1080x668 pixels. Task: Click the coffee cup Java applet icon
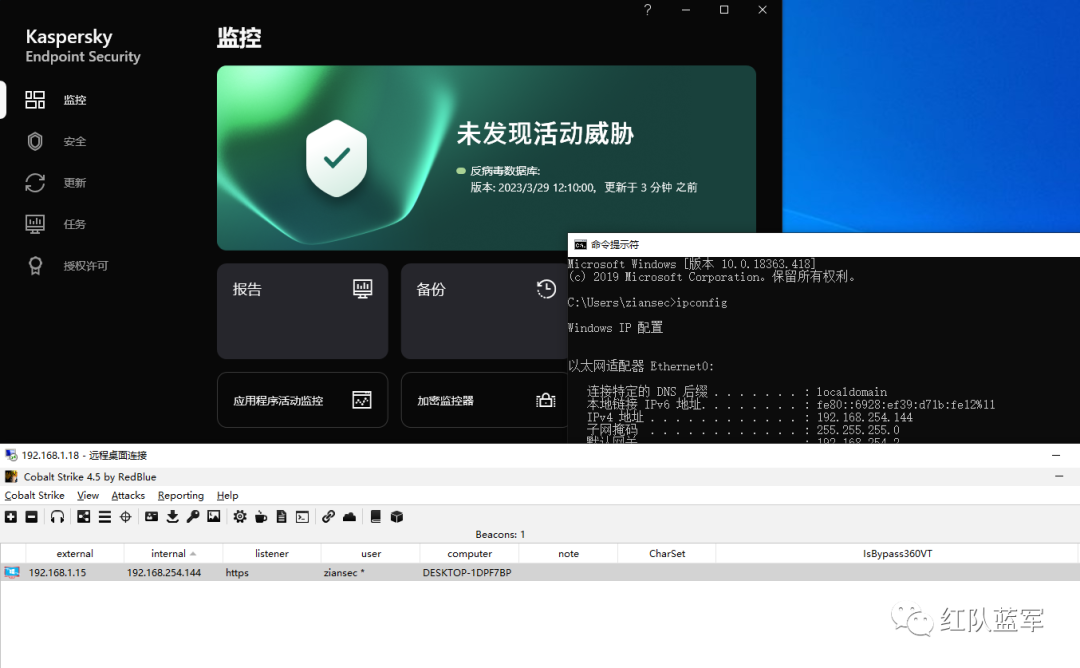click(x=261, y=516)
